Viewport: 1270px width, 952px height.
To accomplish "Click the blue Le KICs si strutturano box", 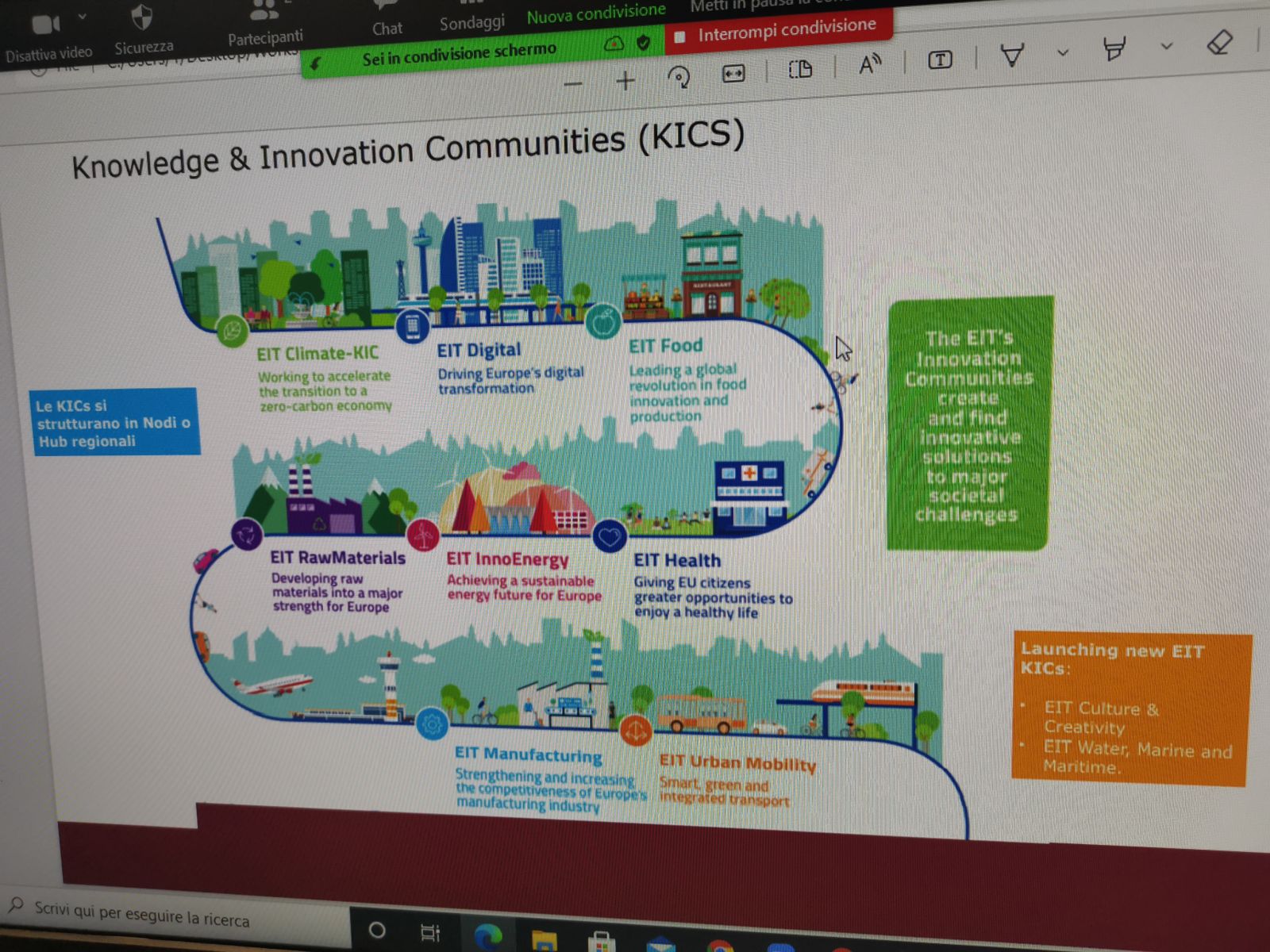I will click(114, 421).
